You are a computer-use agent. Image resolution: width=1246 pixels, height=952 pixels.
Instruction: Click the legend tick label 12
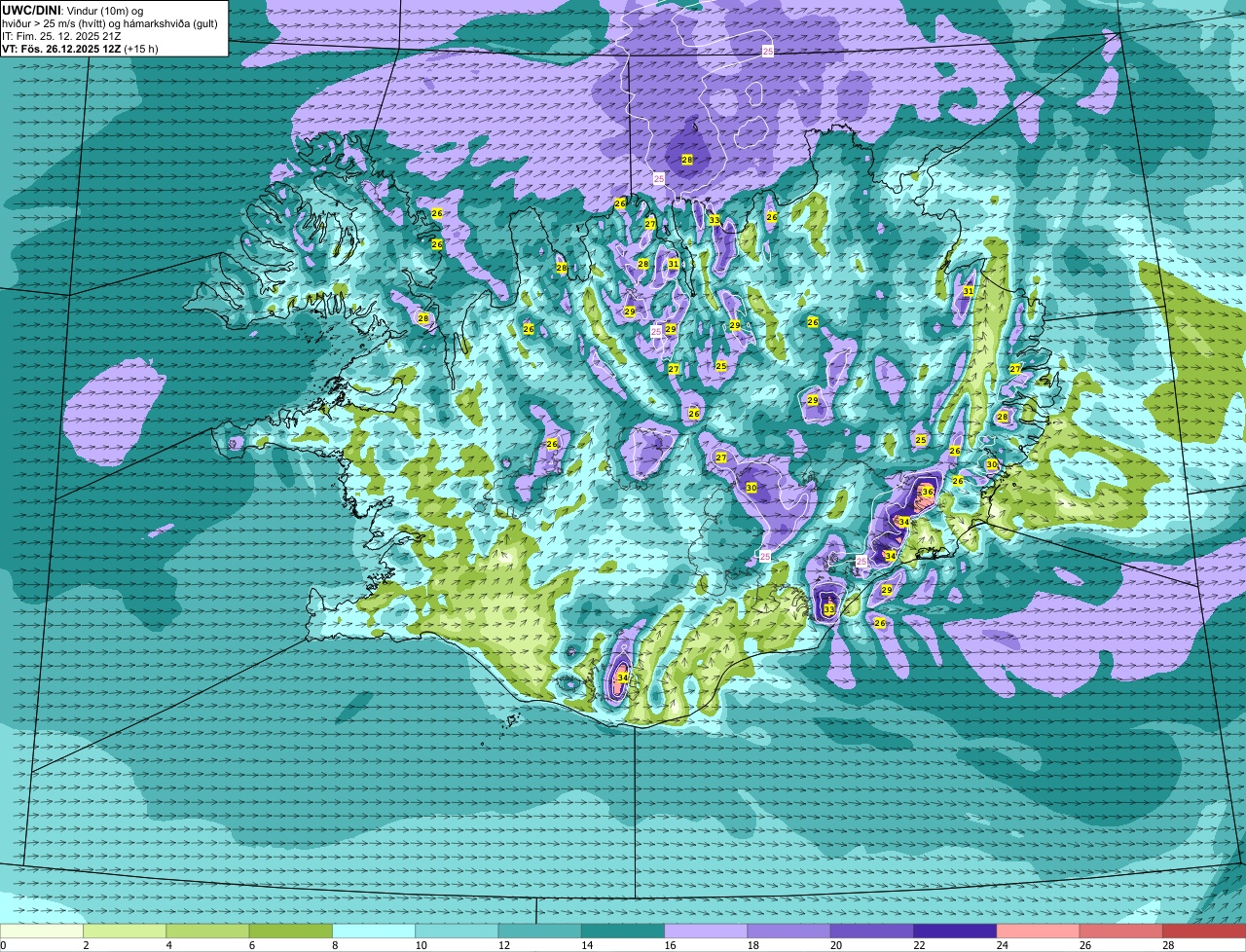504,945
